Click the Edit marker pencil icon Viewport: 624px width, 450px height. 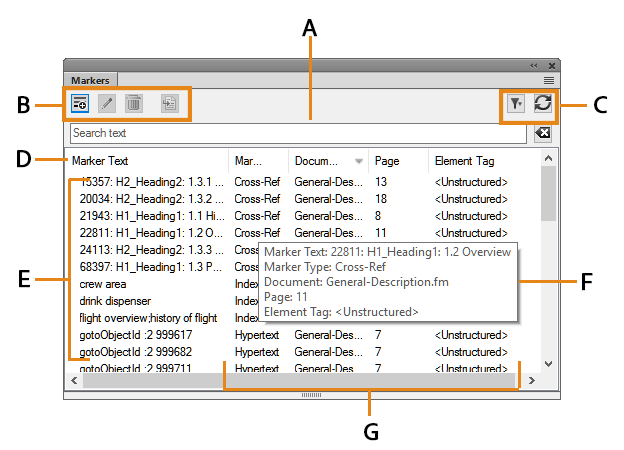106,103
